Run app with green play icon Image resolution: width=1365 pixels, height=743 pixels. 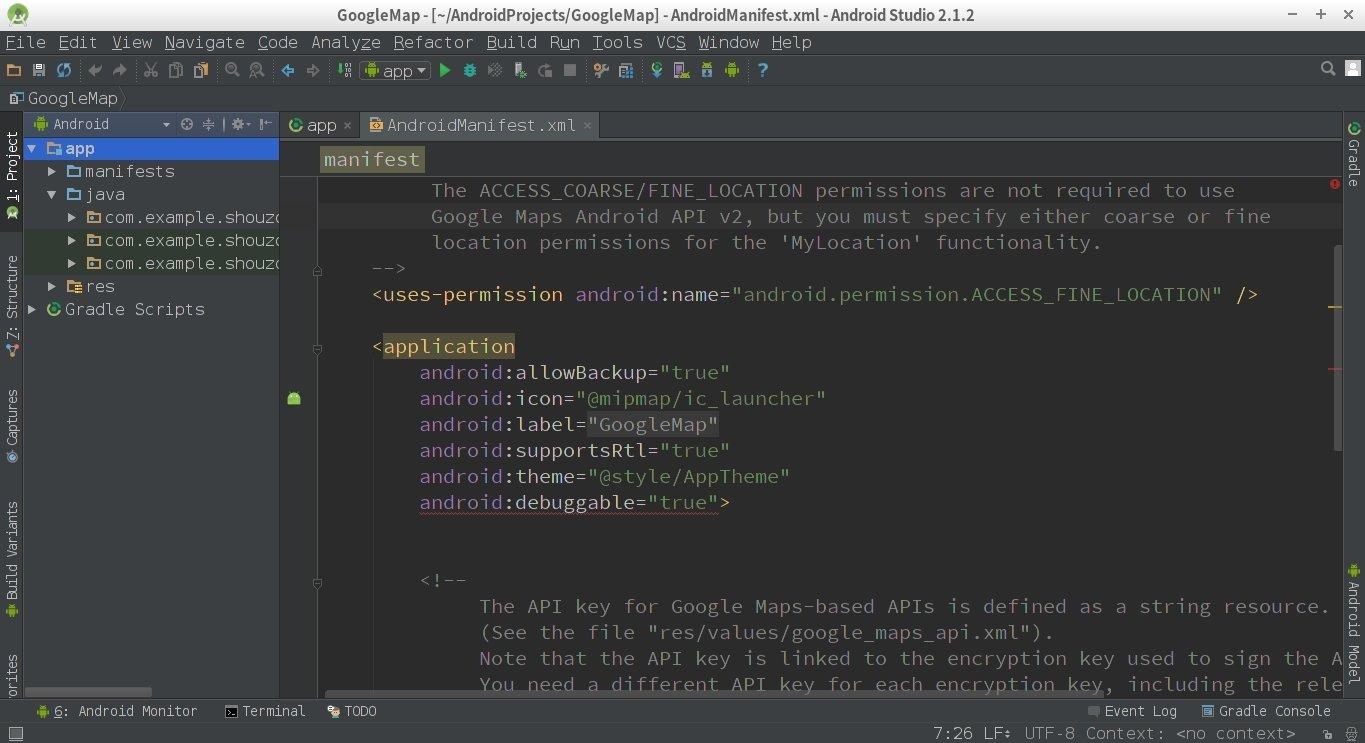tap(445, 70)
